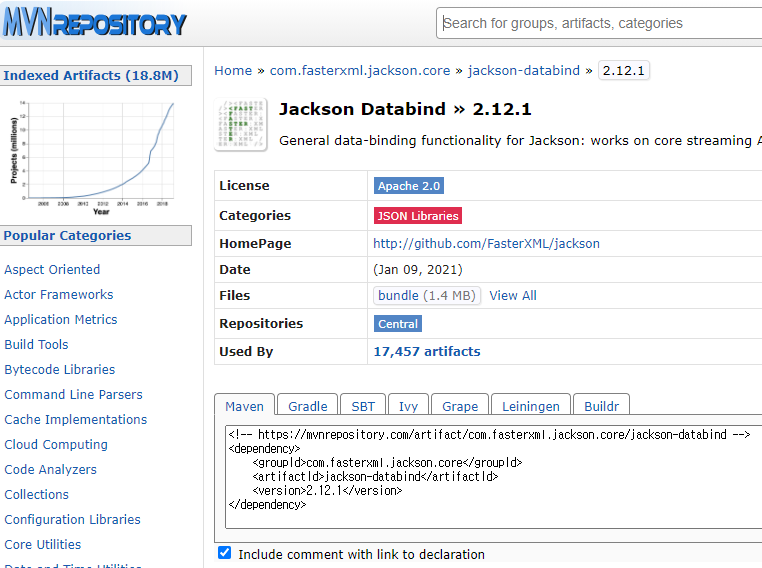Switch to the Leiningen tab
Viewport: 762px width, 568px height.
tap(531, 406)
